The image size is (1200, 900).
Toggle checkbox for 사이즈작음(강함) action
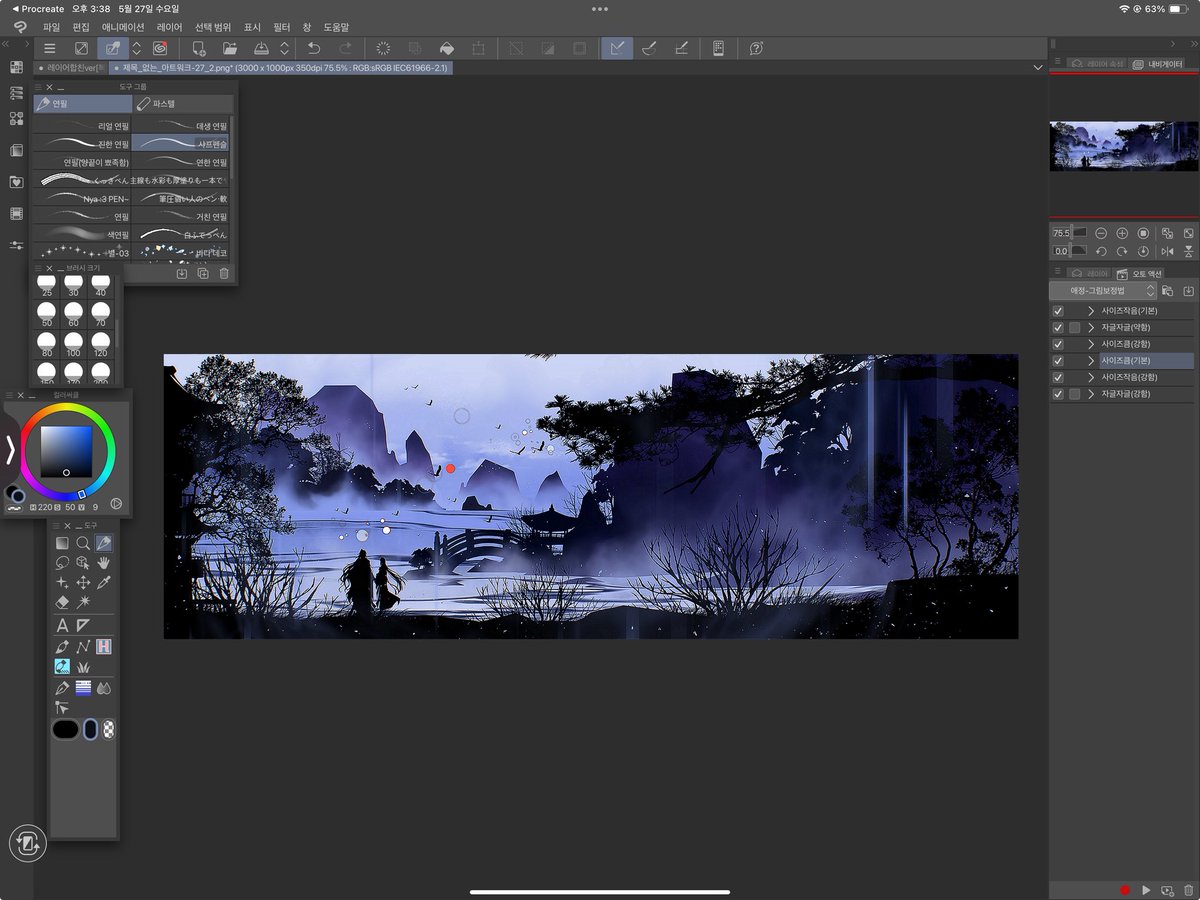tap(1058, 377)
